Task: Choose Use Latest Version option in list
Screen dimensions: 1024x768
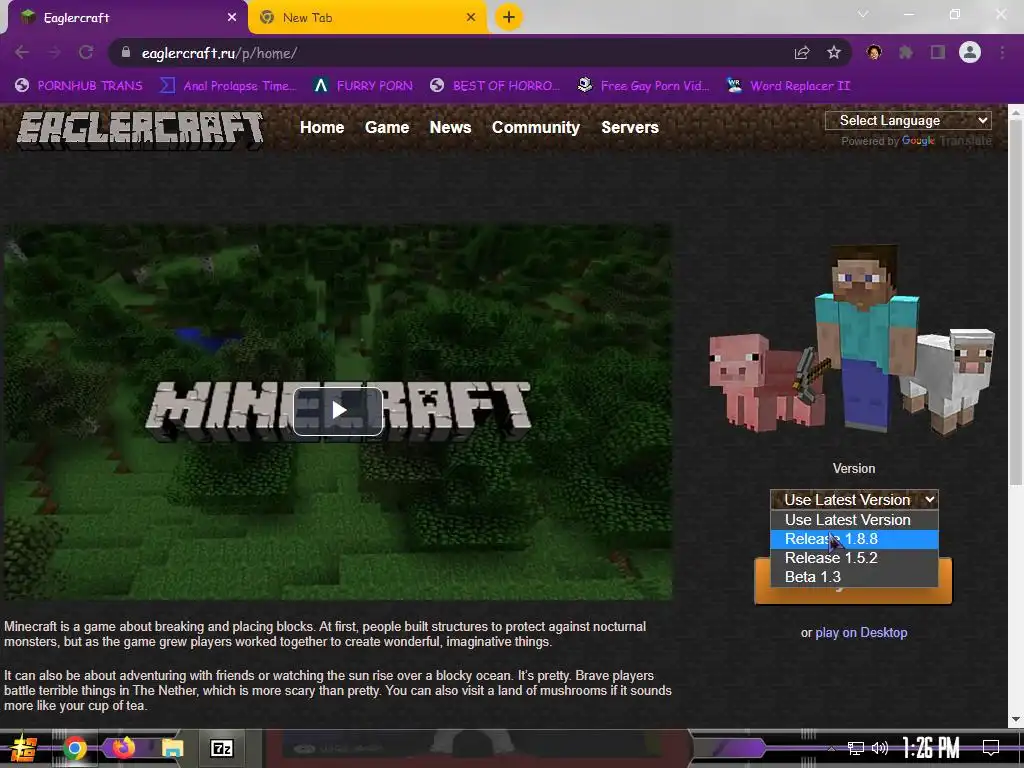Action: [854, 520]
